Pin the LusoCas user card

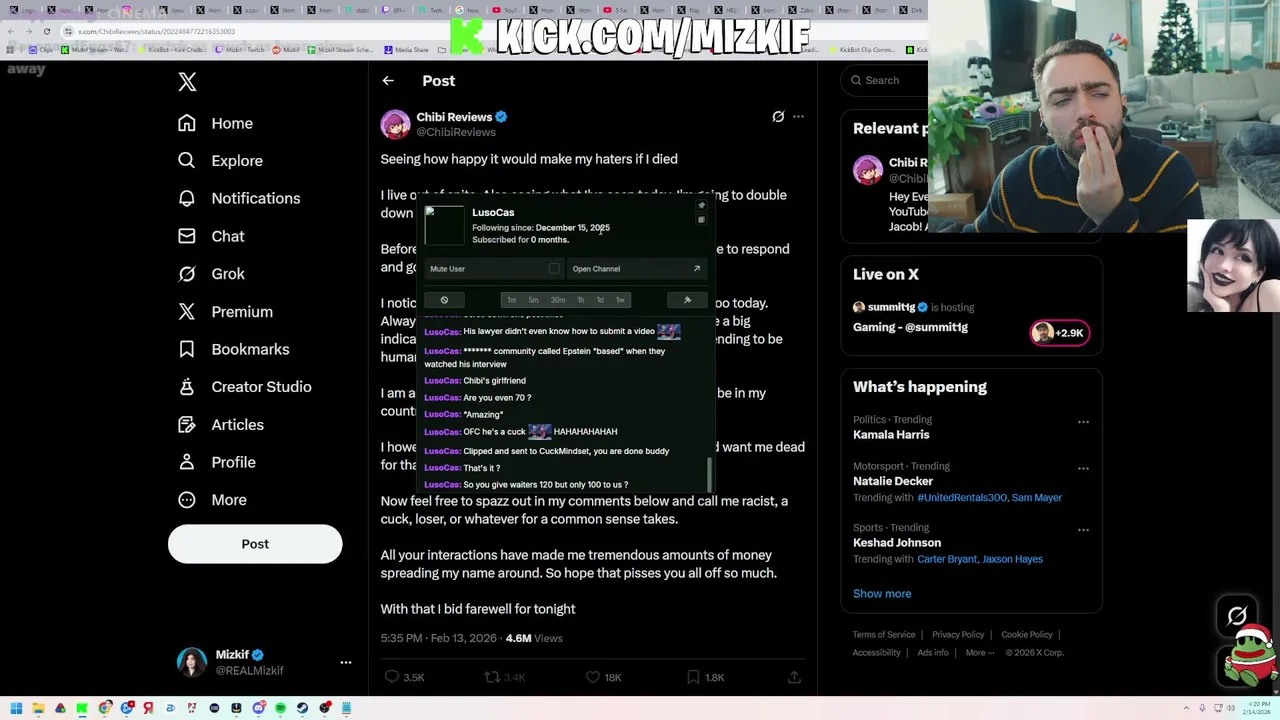(x=701, y=206)
